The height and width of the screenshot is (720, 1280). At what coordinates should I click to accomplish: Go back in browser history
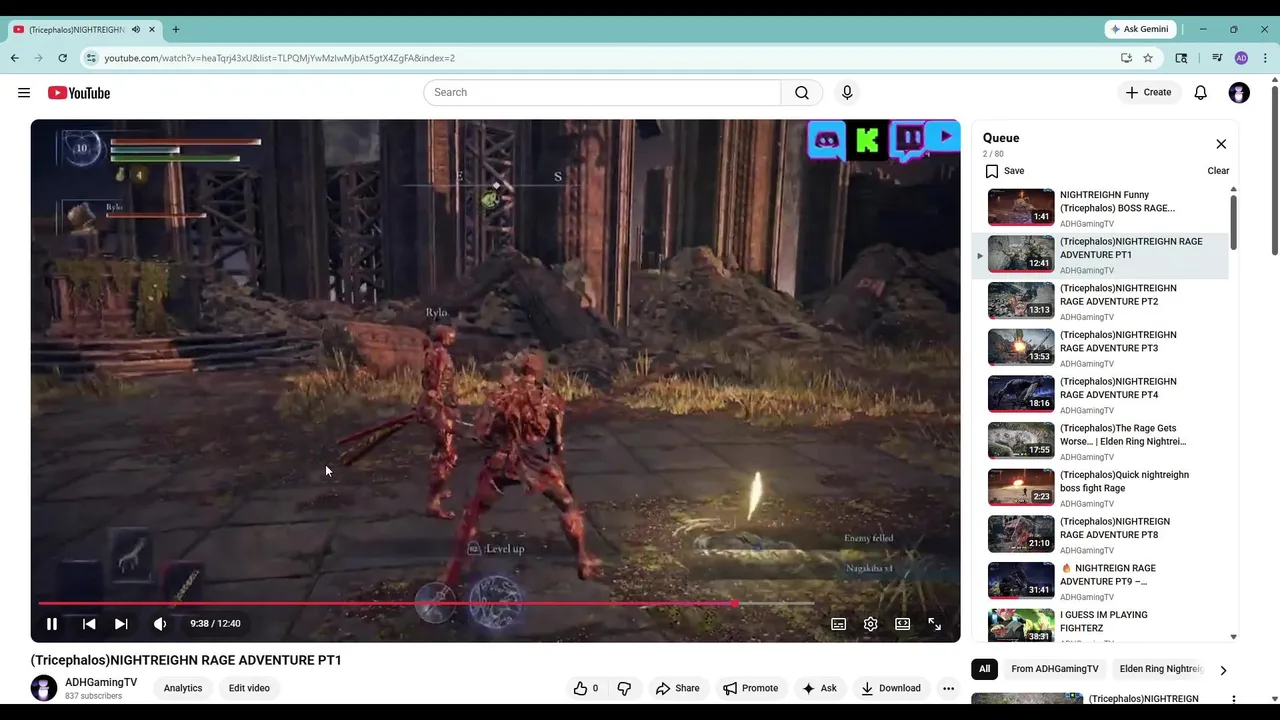pos(15,58)
